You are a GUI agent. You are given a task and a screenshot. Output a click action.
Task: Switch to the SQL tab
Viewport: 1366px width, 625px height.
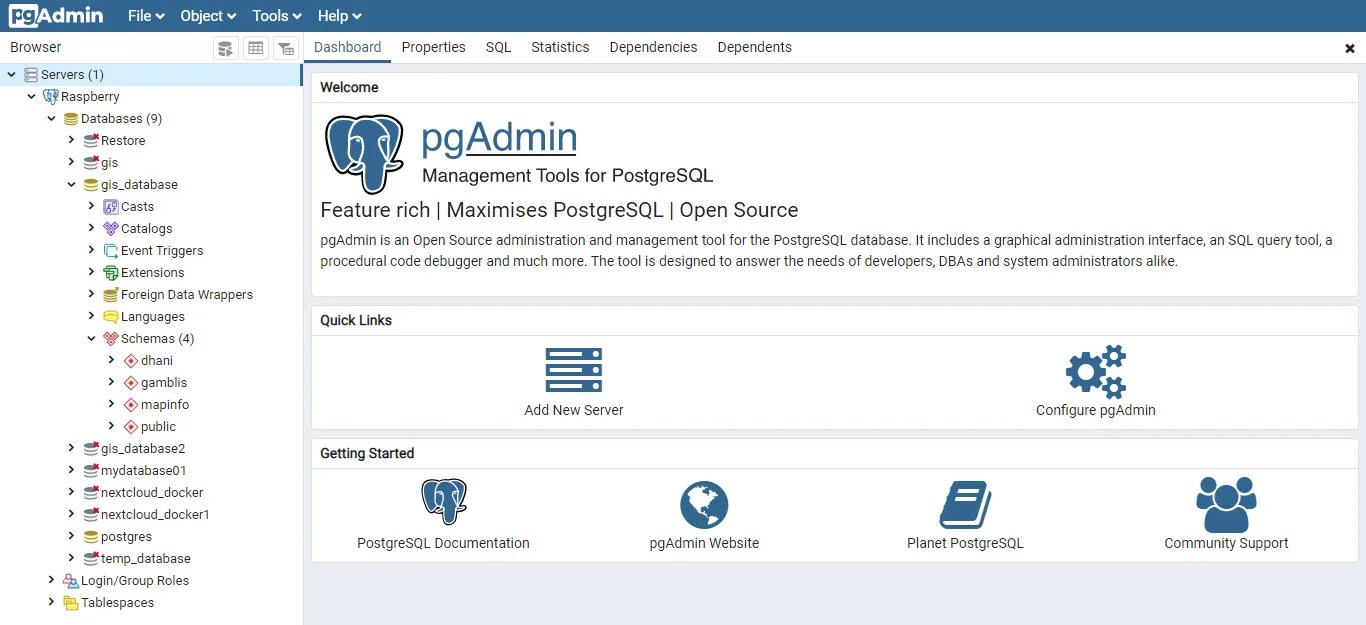pyautogui.click(x=498, y=47)
